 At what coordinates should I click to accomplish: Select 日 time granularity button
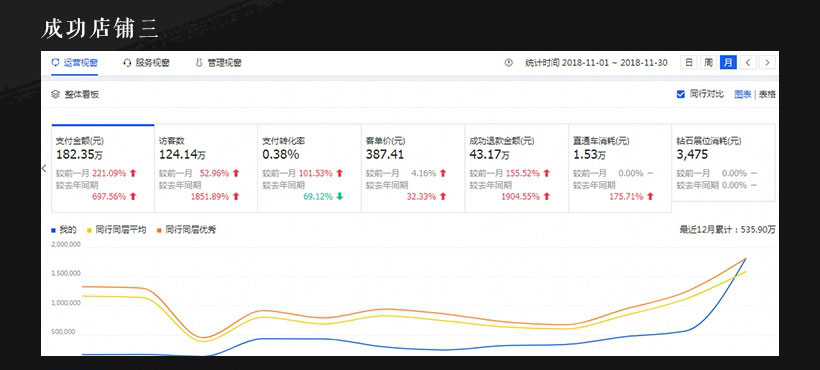click(x=689, y=63)
